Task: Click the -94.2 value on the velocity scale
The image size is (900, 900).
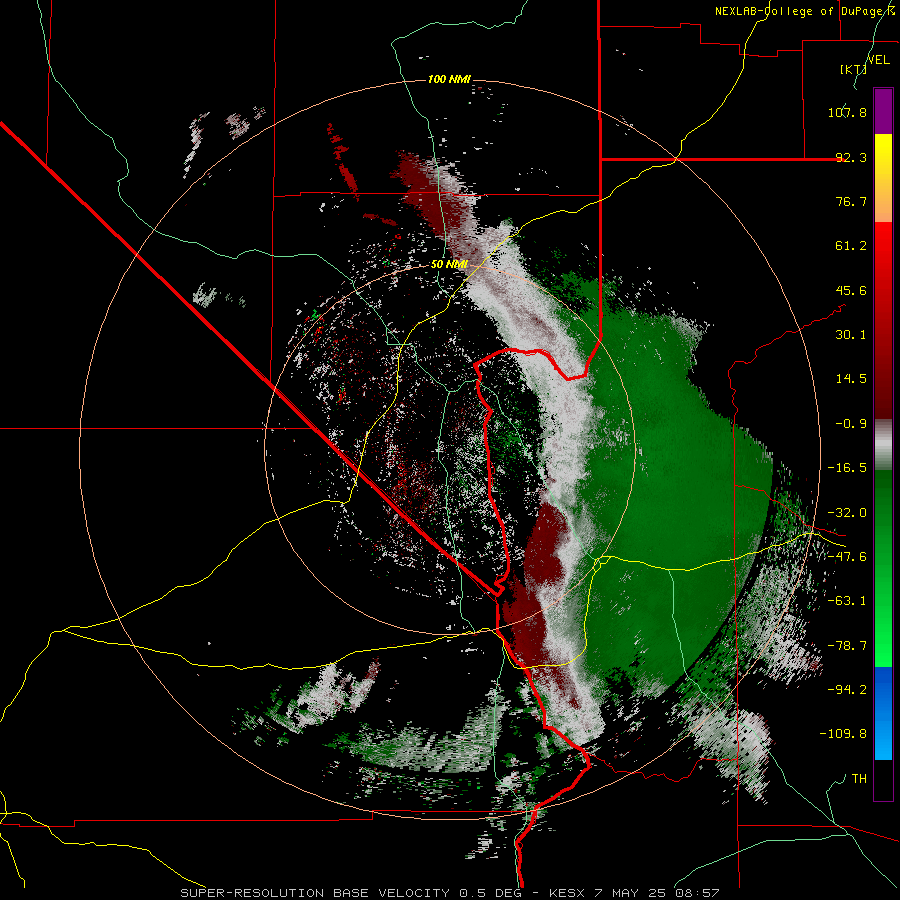Action: [x=847, y=690]
